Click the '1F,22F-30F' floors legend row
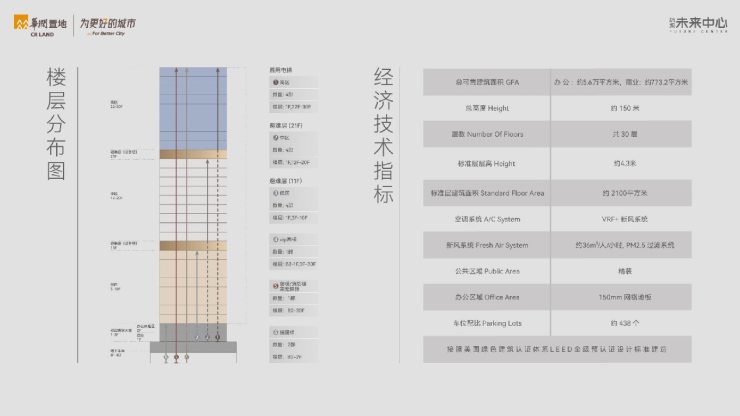Screen dimensions: 740x416 tap(294, 107)
